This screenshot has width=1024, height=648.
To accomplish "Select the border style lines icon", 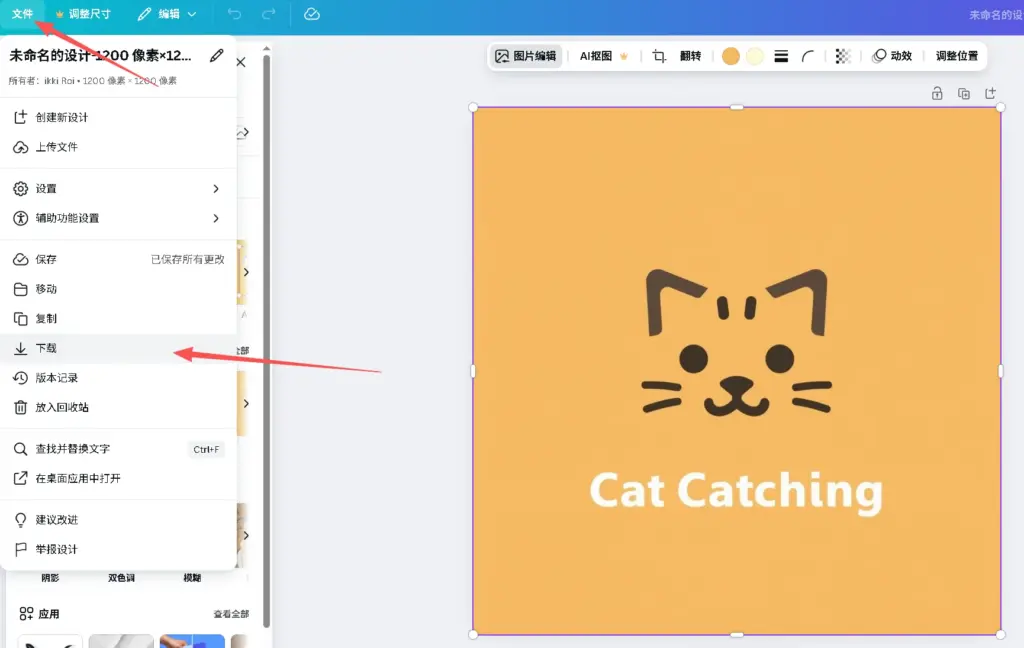I will [x=781, y=56].
